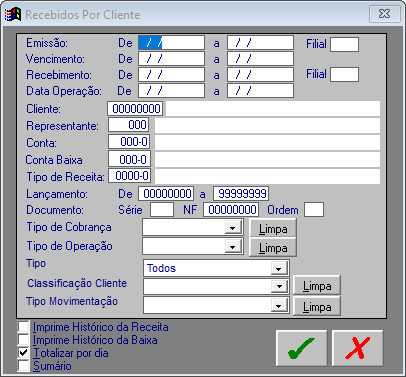The height and width of the screenshot is (377, 406).
Task: Clear Tipo de Cobrança with Limpa
Action: click(x=273, y=229)
